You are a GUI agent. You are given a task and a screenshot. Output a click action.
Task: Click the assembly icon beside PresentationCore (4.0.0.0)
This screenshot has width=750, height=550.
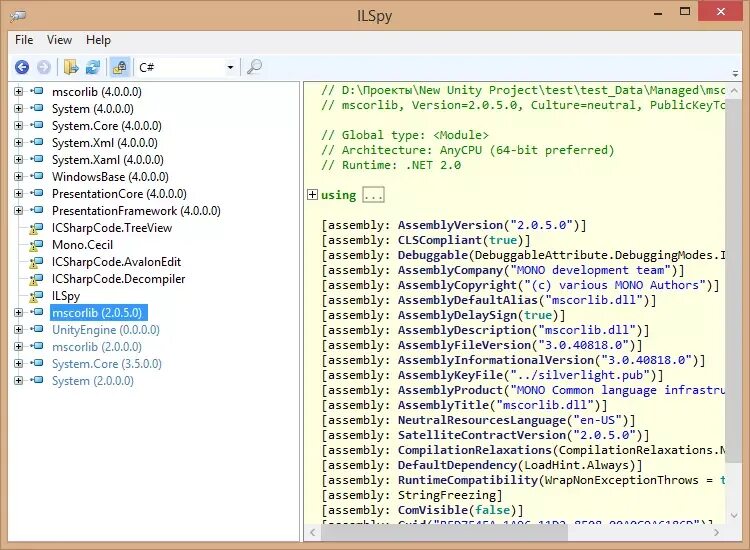coord(37,193)
